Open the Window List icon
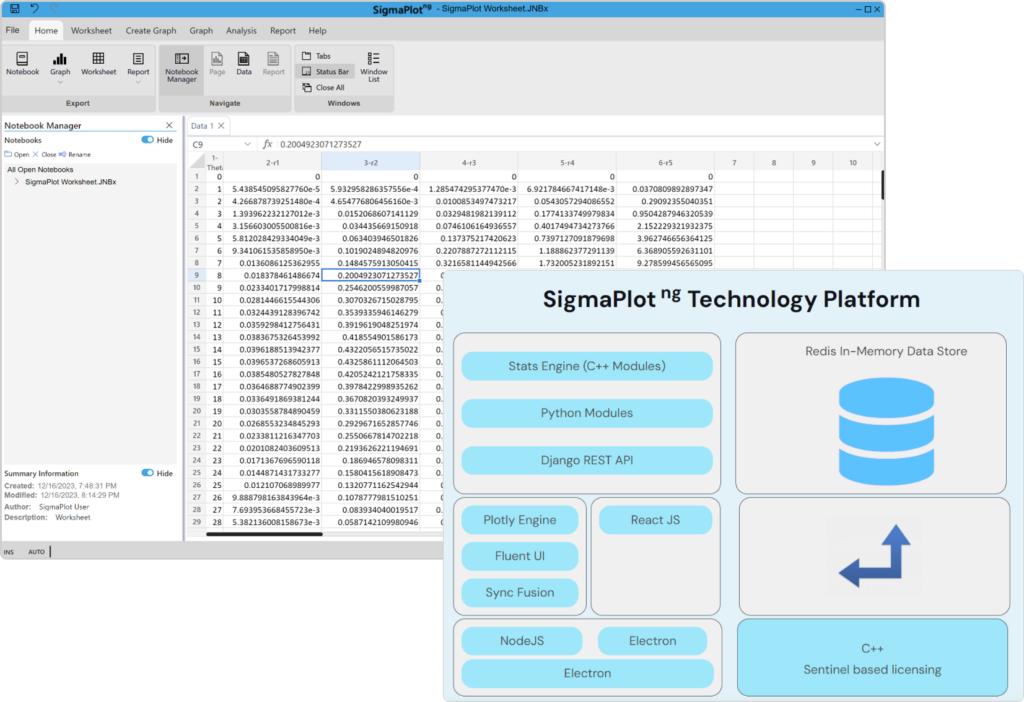The height and width of the screenshot is (702, 1024). [x=373, y=66]
